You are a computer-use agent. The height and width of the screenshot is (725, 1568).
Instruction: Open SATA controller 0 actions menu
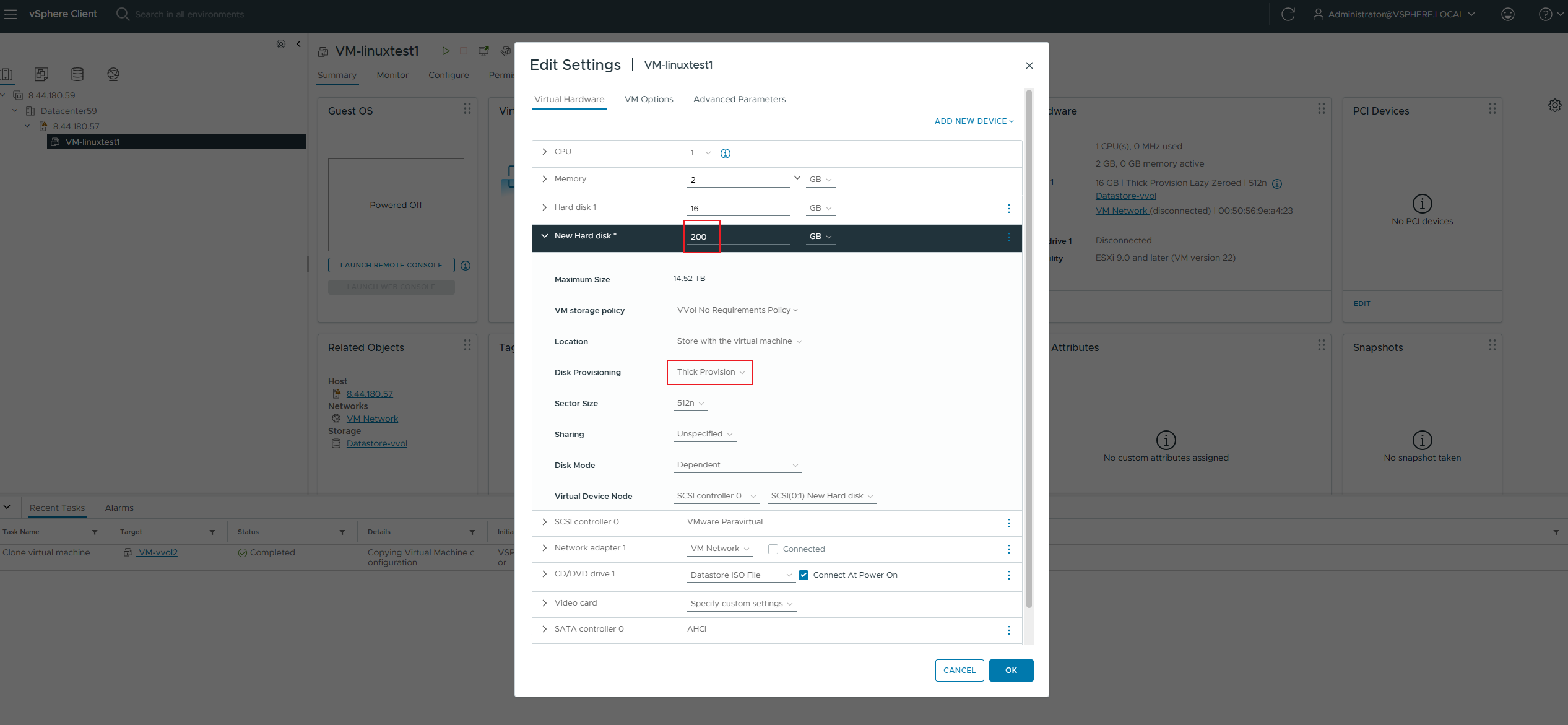coord(1009,630)
